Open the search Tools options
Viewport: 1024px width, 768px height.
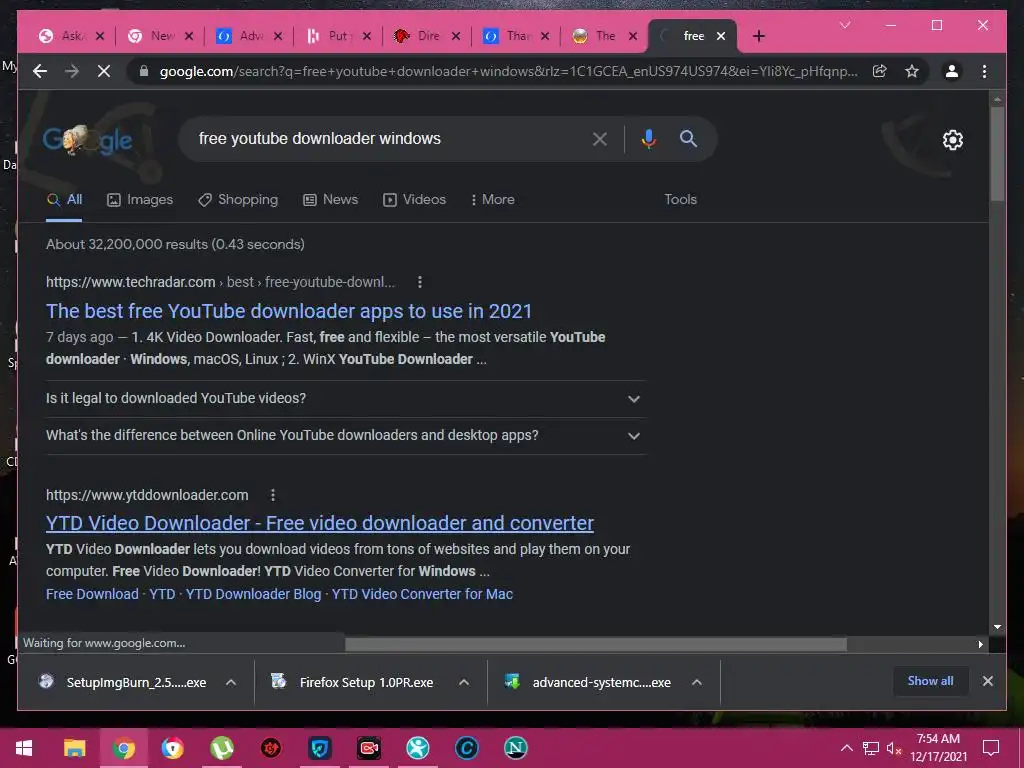point(680,199)
